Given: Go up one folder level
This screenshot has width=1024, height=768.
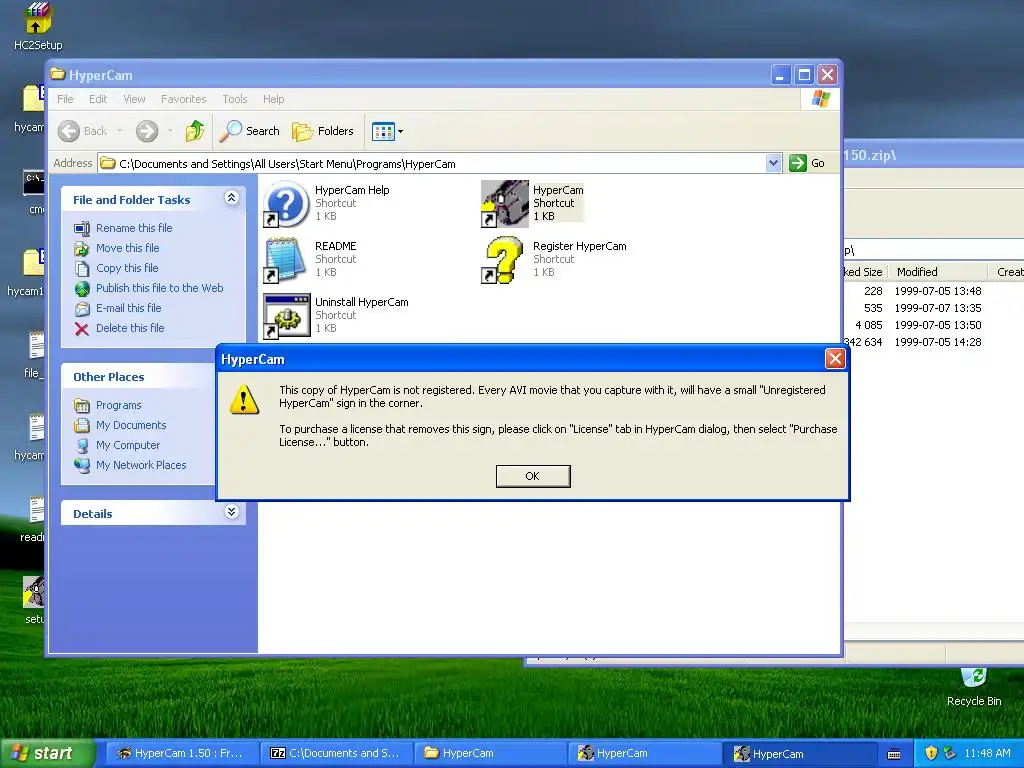Looking at the screenshot, I should coord(194,131).
